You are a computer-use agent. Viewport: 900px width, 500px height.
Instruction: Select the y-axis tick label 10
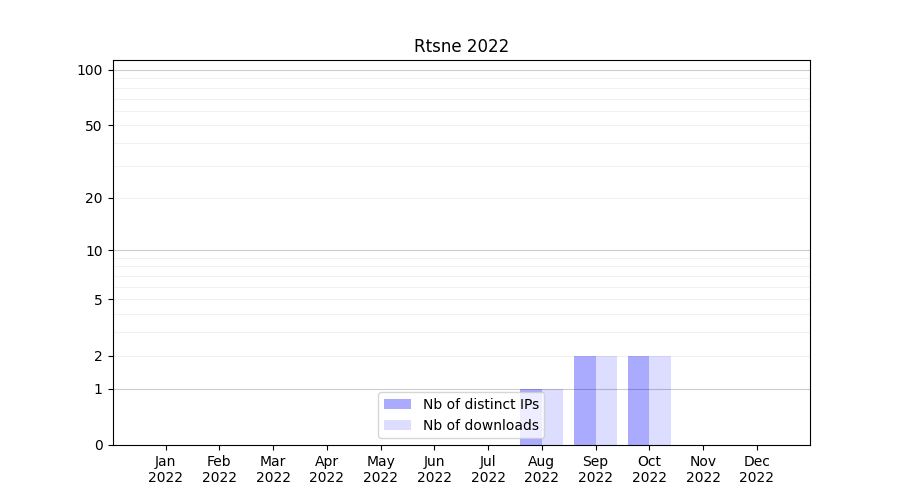[x=94, y=251]
